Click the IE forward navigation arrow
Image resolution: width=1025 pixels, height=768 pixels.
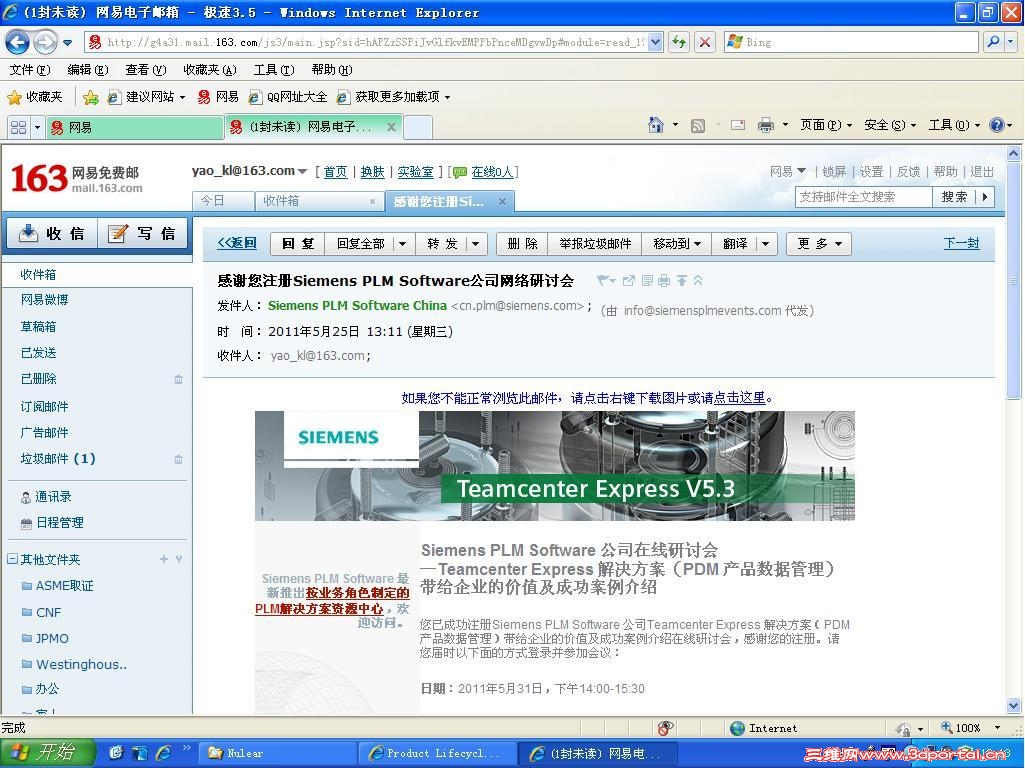[x=44, y=42]
